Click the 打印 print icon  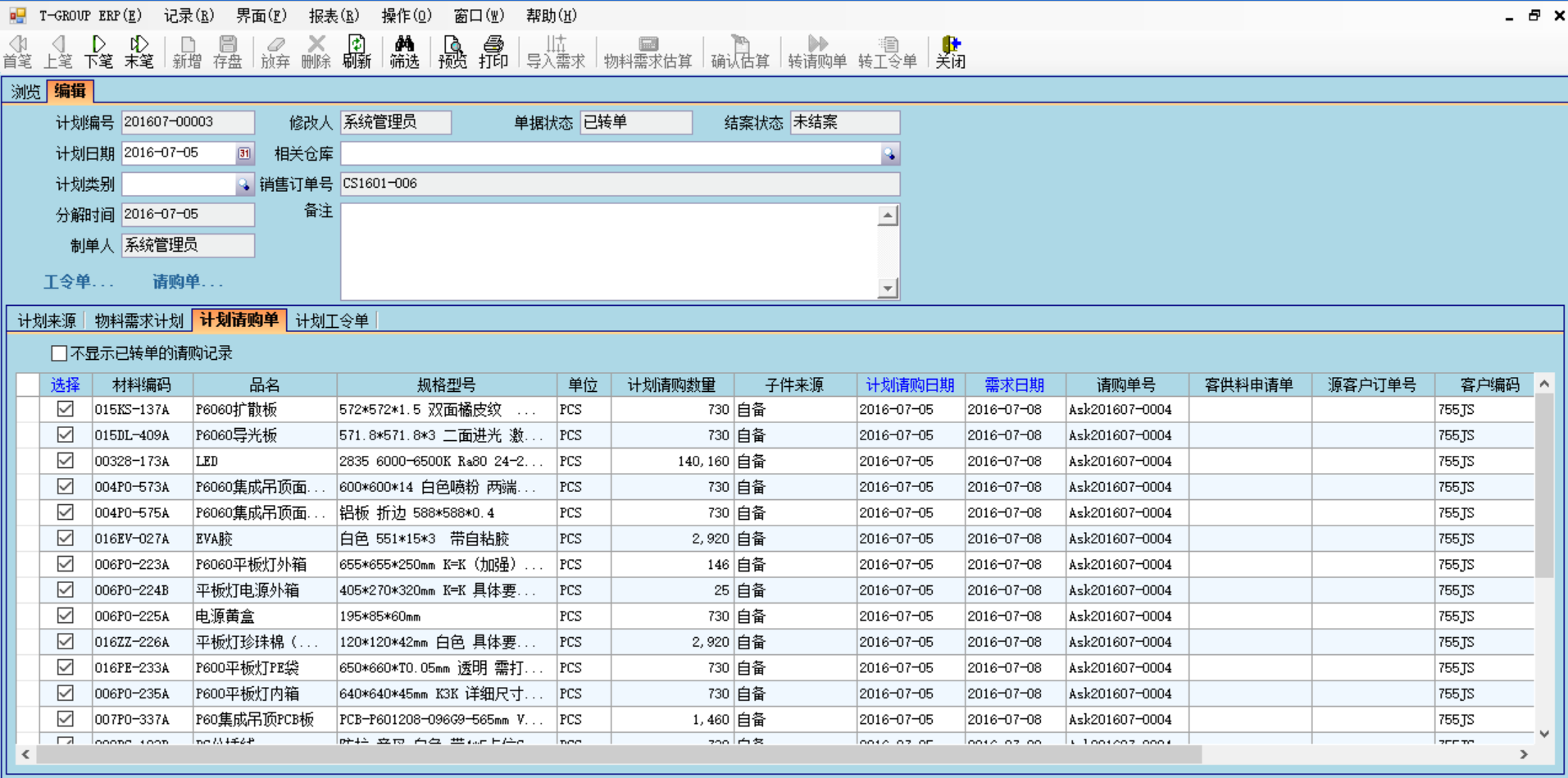click(493, 52)
